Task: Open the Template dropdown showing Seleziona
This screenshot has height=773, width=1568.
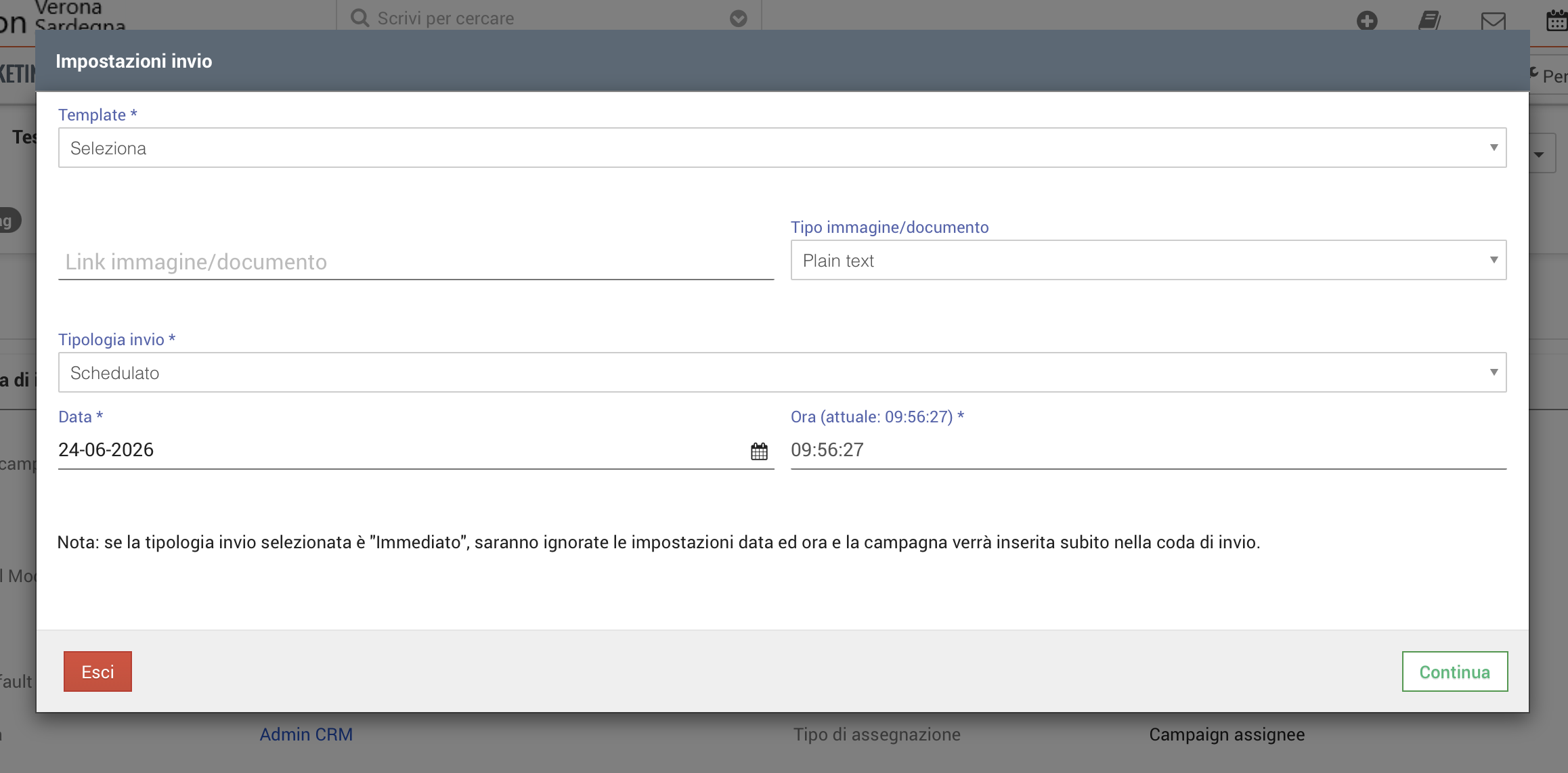Action: [782, 148]
